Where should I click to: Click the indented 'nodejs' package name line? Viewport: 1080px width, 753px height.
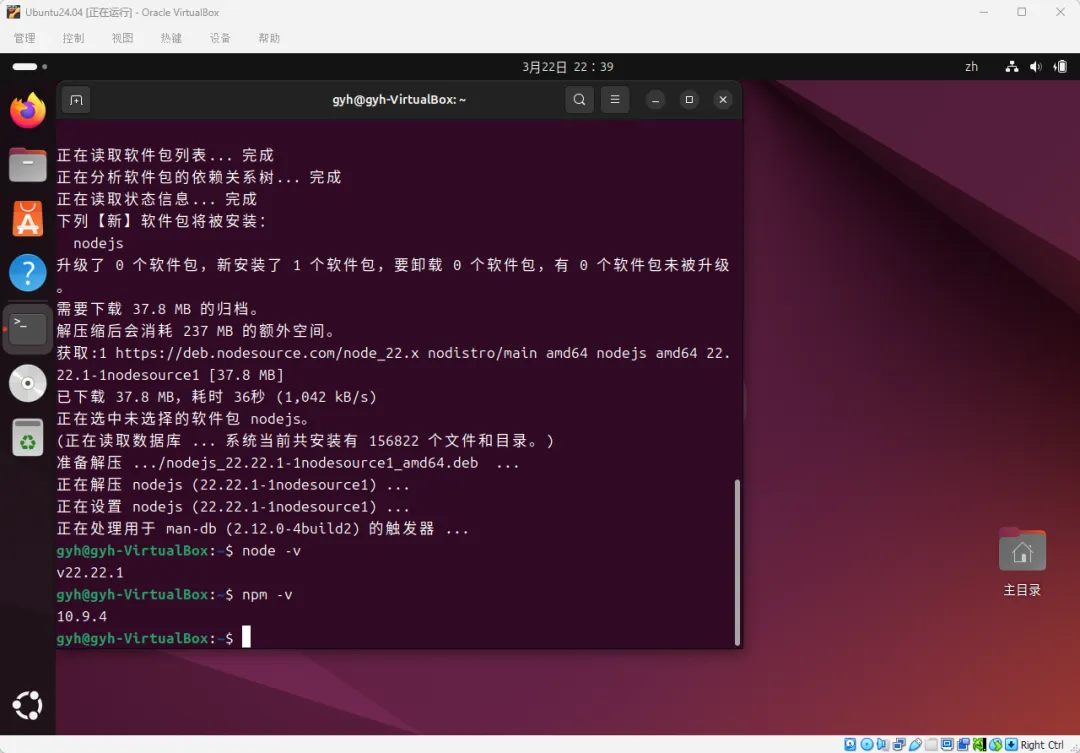(x=98, y=243)
